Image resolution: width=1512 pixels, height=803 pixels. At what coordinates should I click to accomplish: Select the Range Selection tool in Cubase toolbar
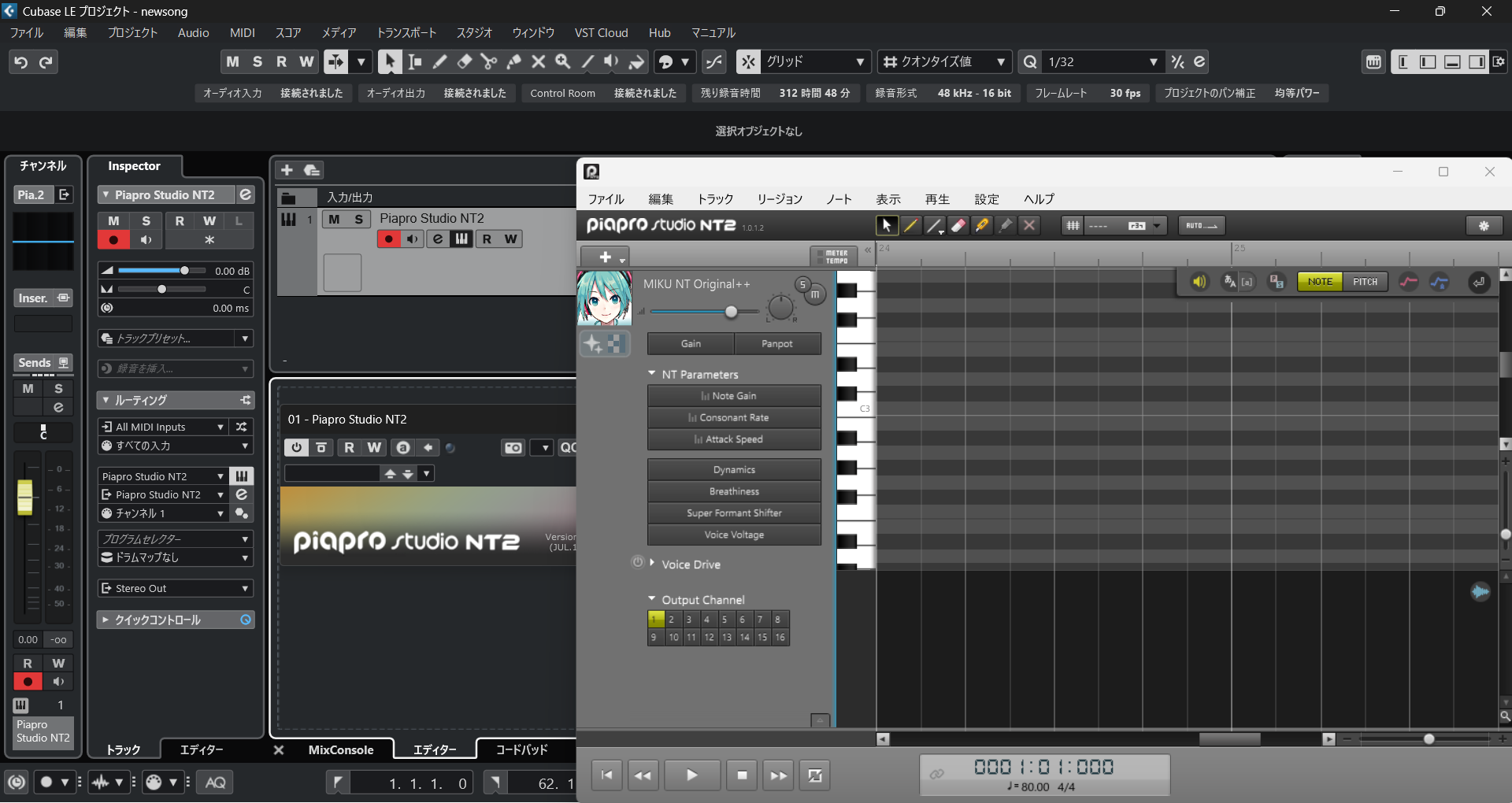[414, 61]
